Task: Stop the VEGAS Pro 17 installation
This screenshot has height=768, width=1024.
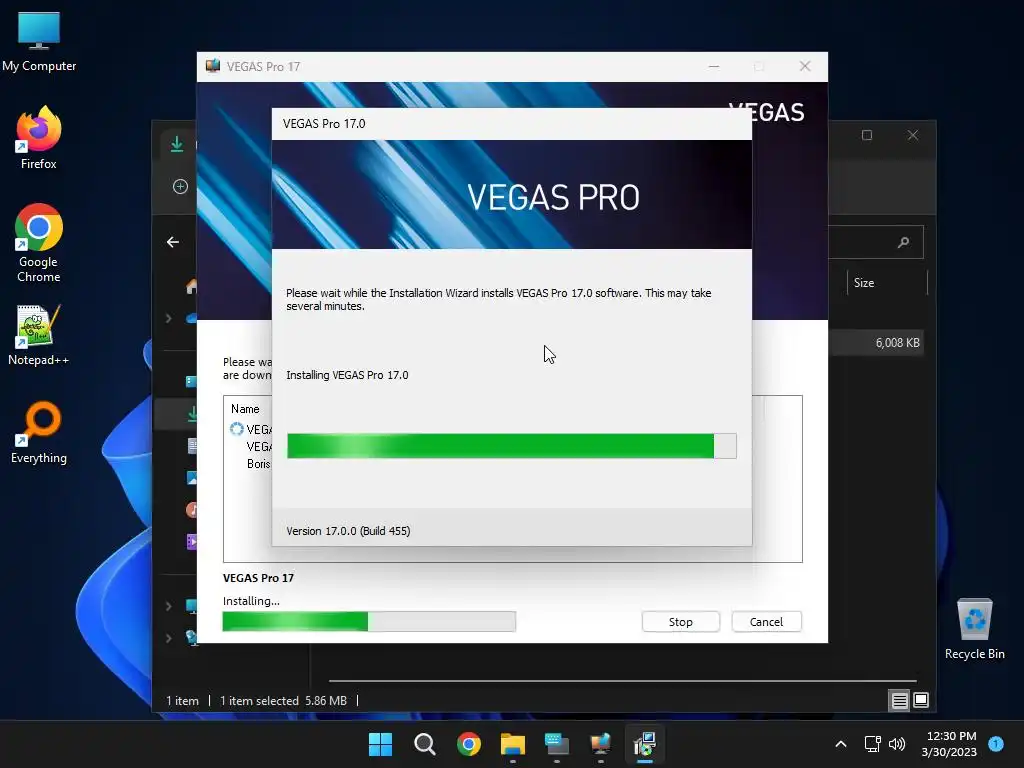Action: coord(680,622)
